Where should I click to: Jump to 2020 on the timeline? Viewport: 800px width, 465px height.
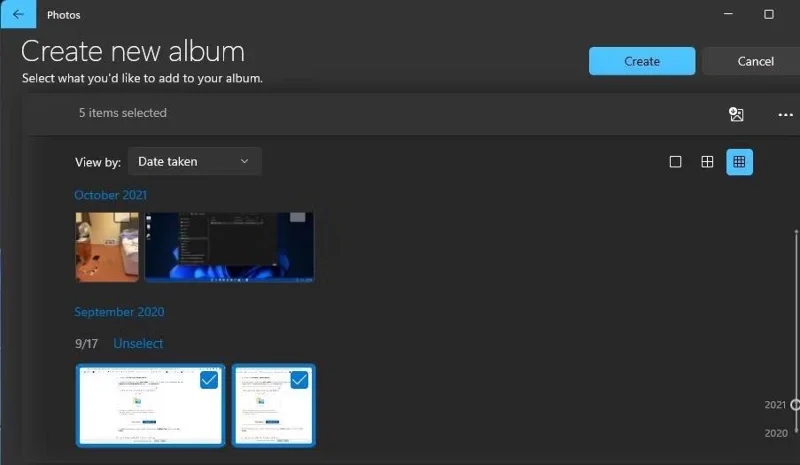click(x=776, y=433)
